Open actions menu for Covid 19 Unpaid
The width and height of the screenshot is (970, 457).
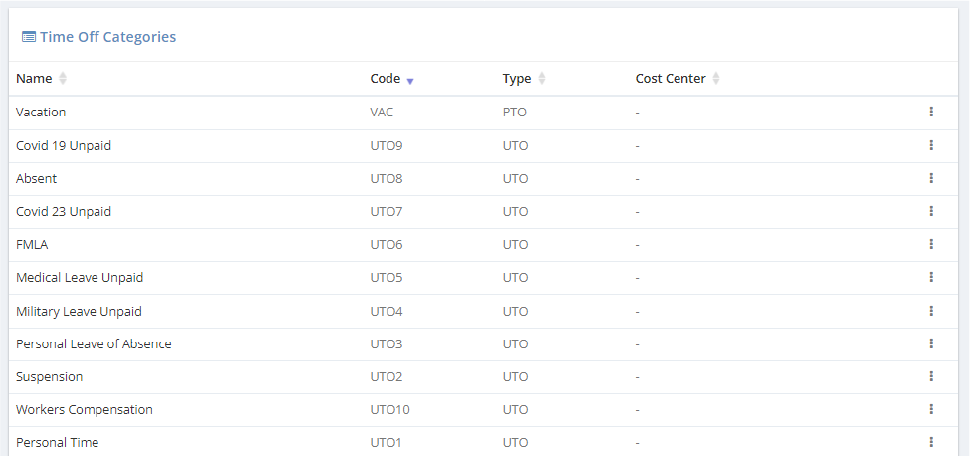(931, 145)
